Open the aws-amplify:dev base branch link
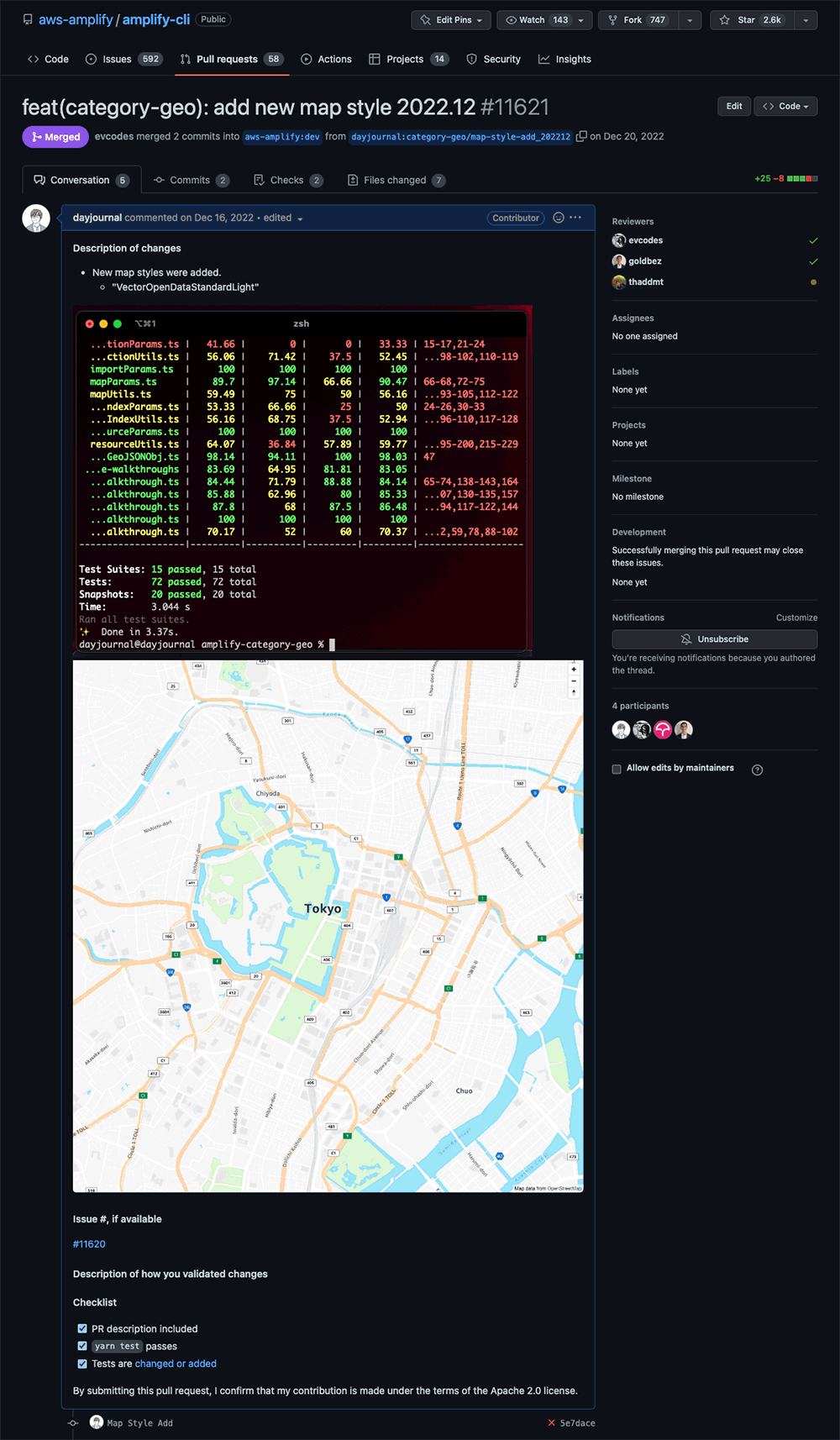 pos(282,136)
